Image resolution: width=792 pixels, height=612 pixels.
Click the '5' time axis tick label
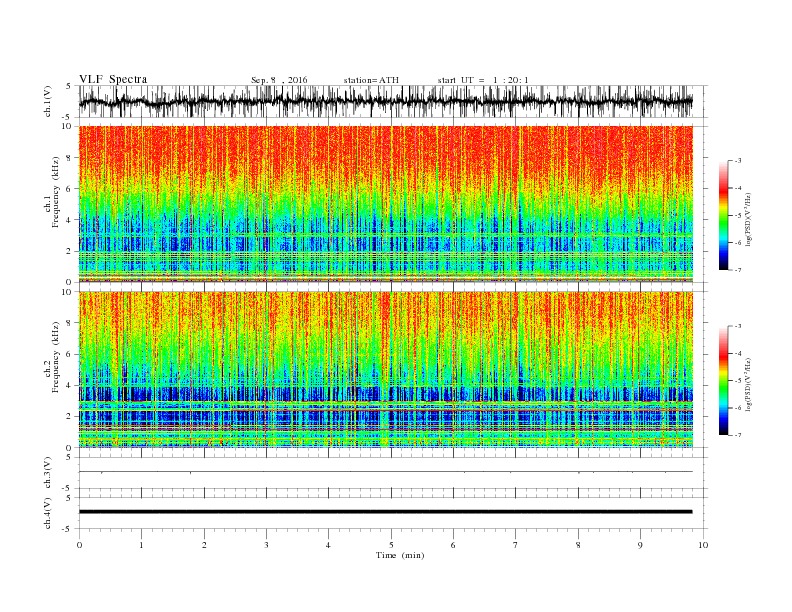click(x=391, y=545)
